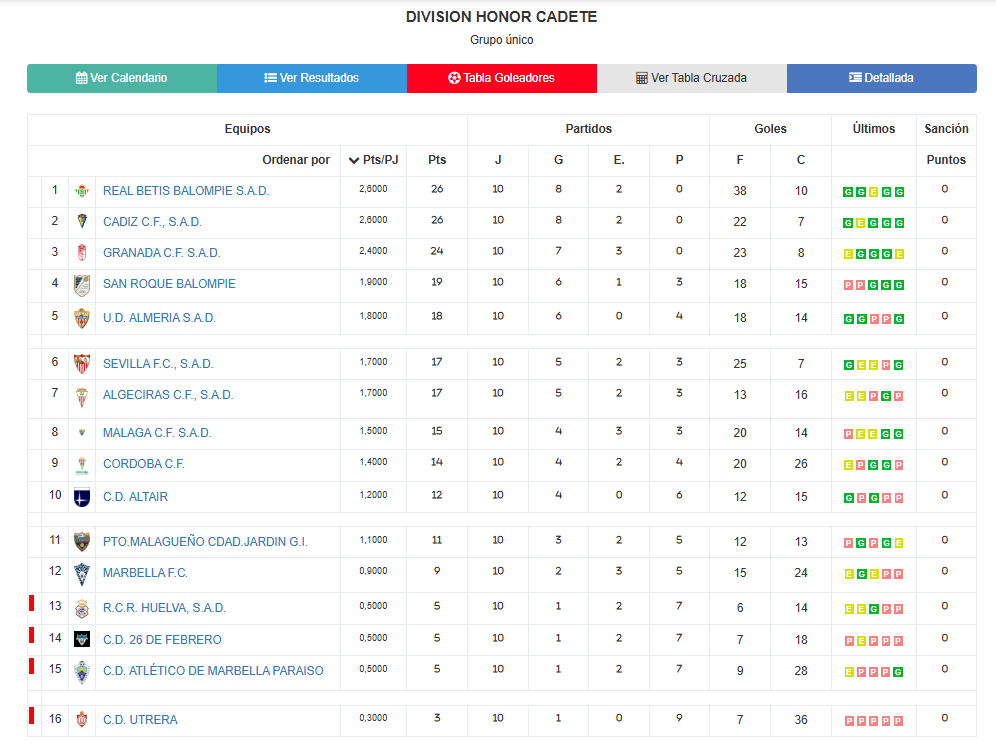Sort table by J column header
The image size is (996, 749).
point(498,160)
